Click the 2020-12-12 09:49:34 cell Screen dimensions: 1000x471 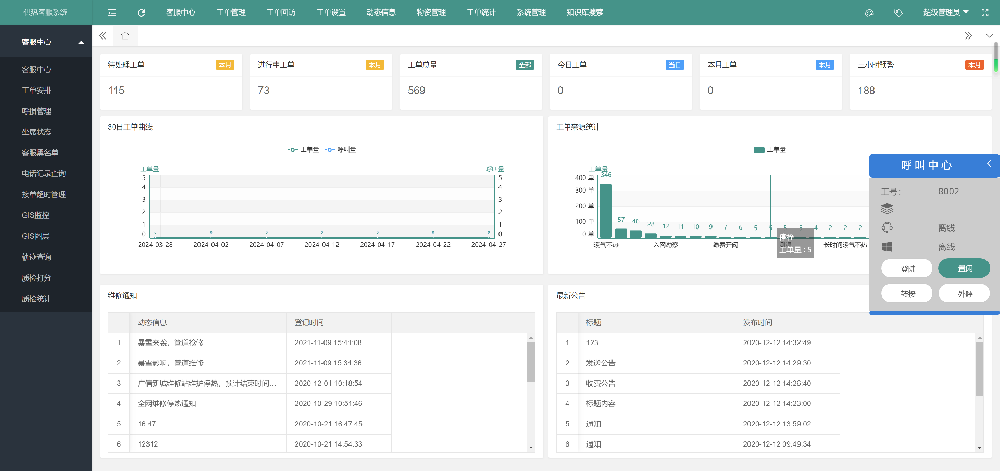[788, 444]
